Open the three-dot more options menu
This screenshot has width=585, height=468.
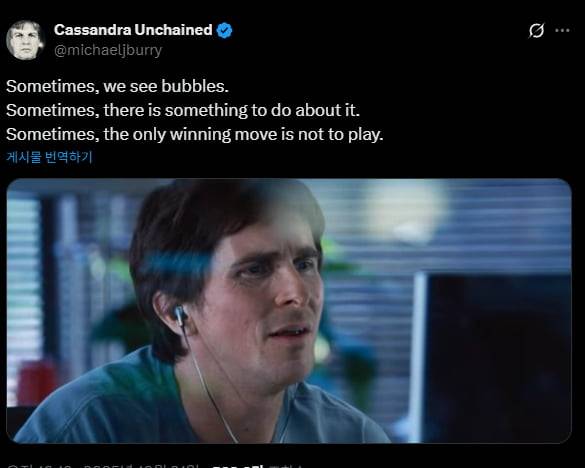point(562,31)
